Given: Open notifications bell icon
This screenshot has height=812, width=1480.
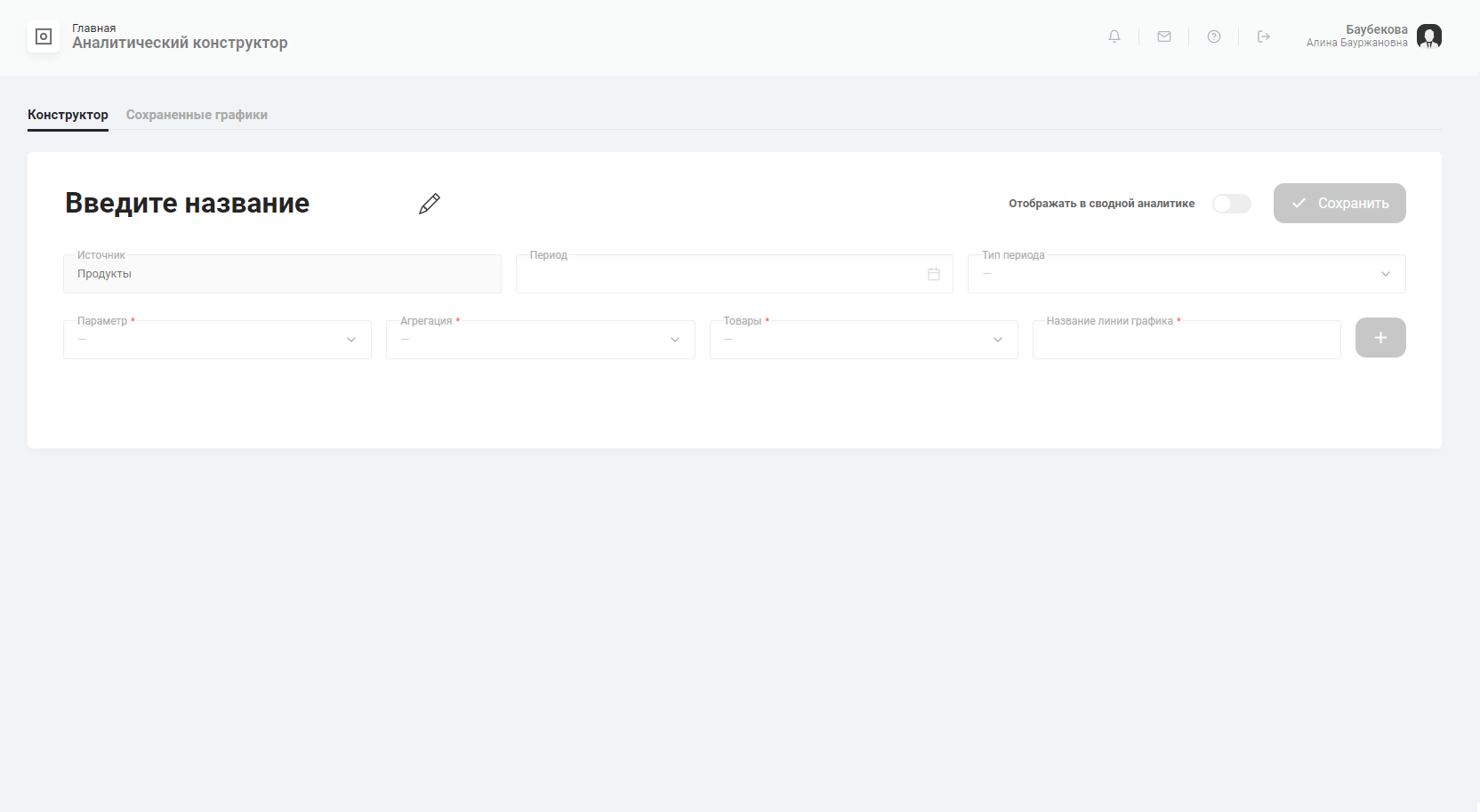Looking at the screenshot, I should tap(1114, 36).
